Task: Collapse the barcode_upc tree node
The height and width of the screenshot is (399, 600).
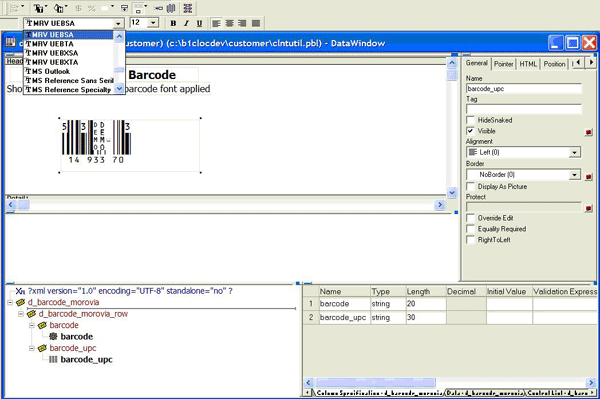Action: (32, 349)
